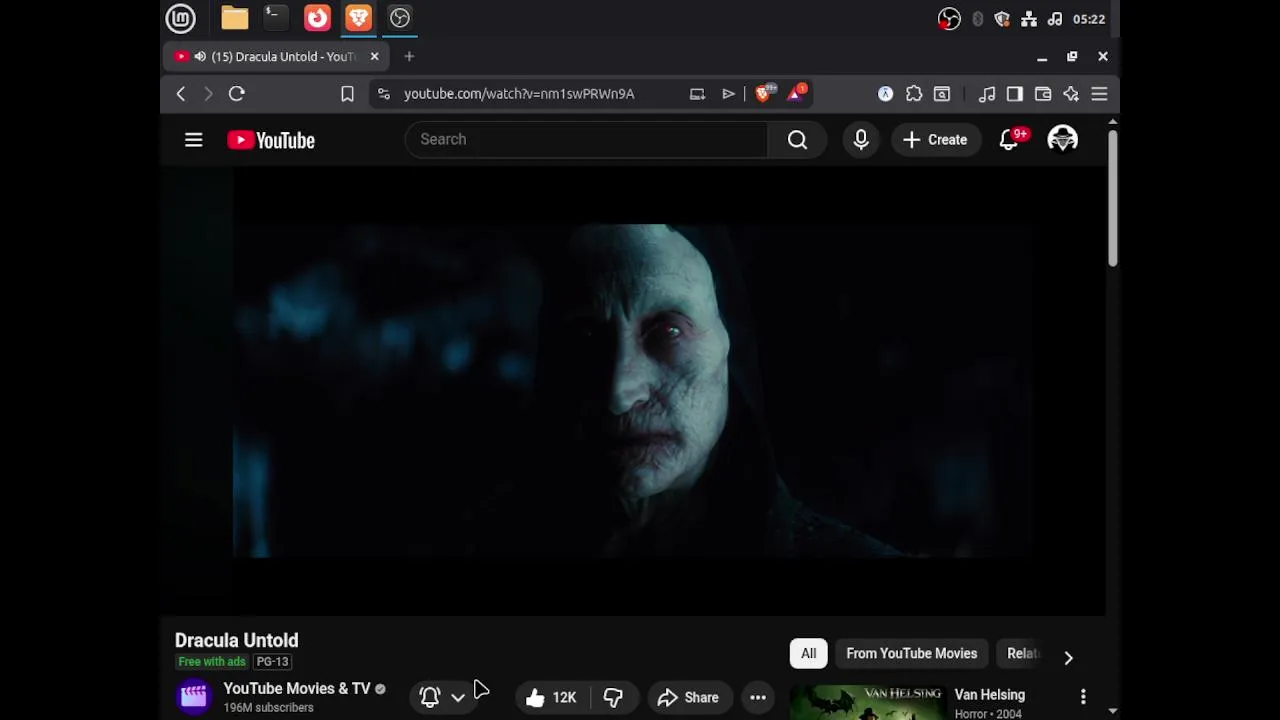The image size is (1280, 720).
Task: Close the Dracula Untold tab
Action: pyautogui.click(x=374, y=57)
